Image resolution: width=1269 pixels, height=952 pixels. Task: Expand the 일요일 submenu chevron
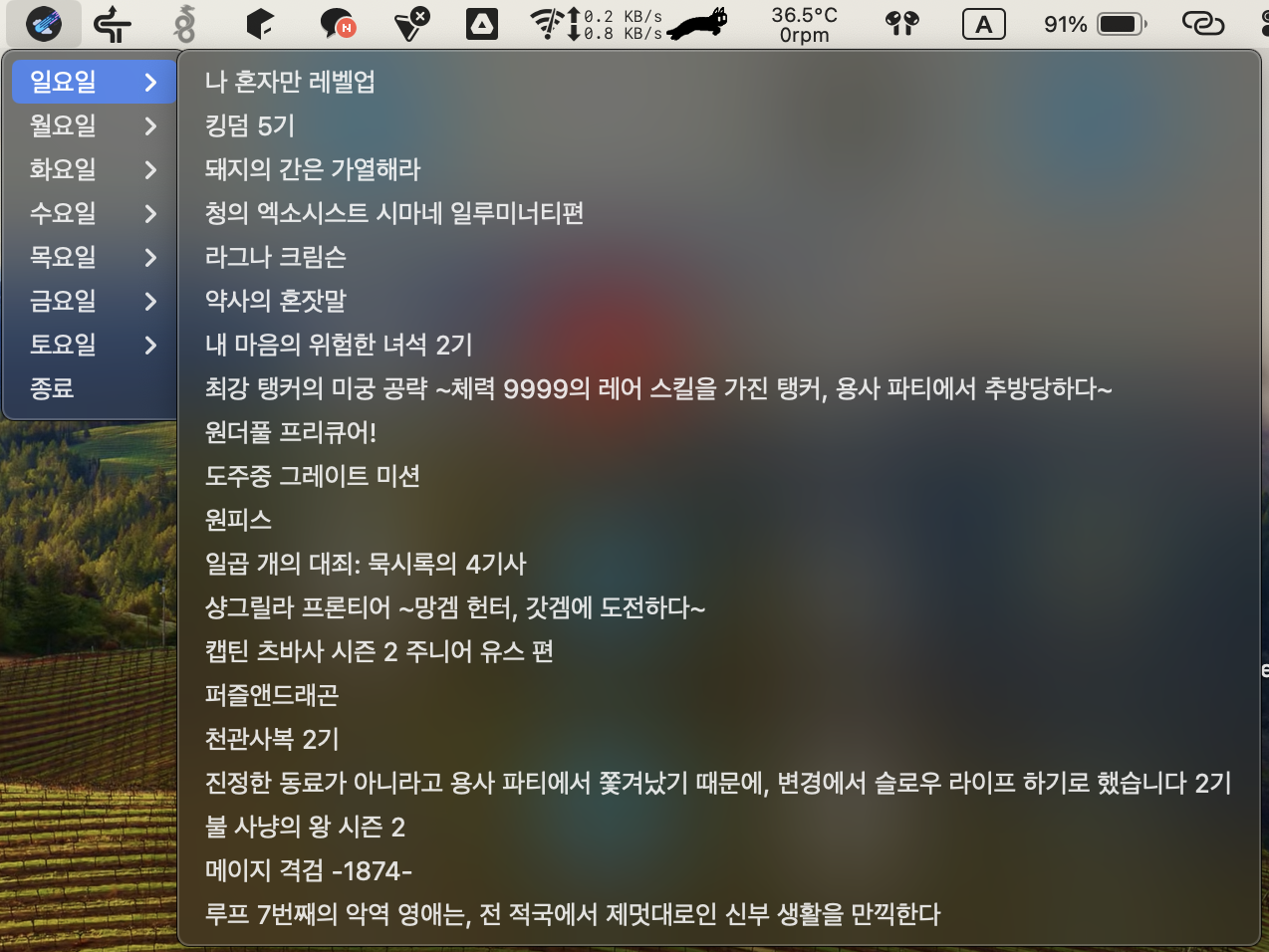click(x=150, y=82)
